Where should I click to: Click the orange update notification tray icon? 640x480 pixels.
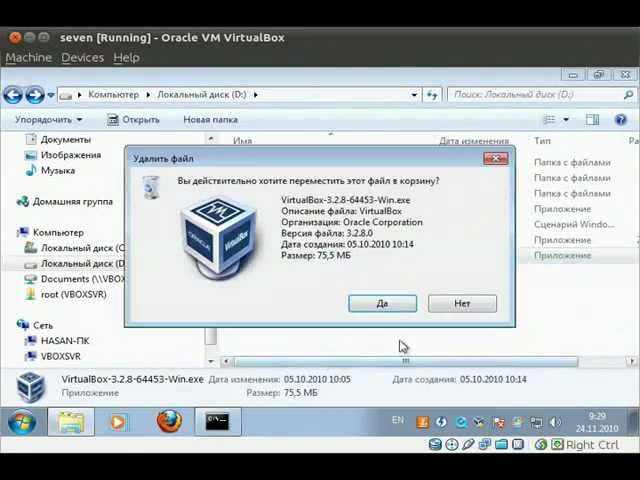422,422
